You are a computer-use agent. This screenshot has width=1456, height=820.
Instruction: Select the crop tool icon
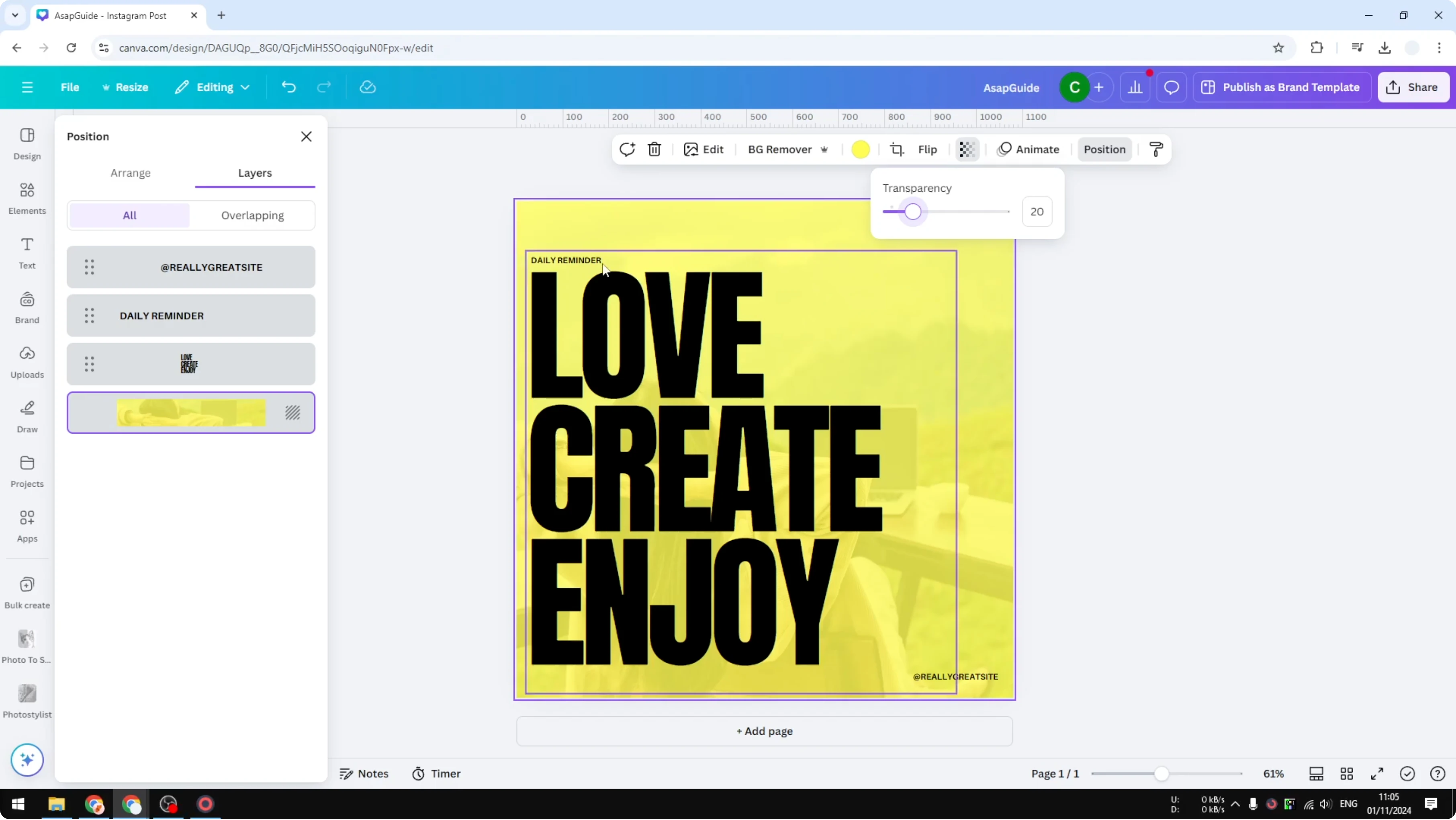coord(896,149)
